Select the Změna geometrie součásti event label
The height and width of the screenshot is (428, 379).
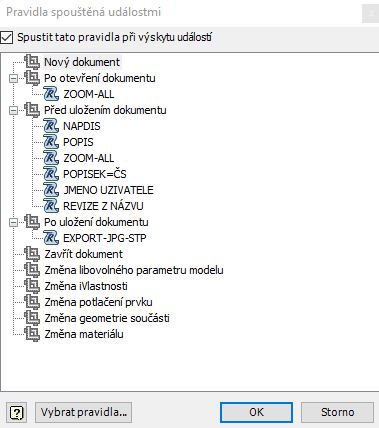[107, 318]
